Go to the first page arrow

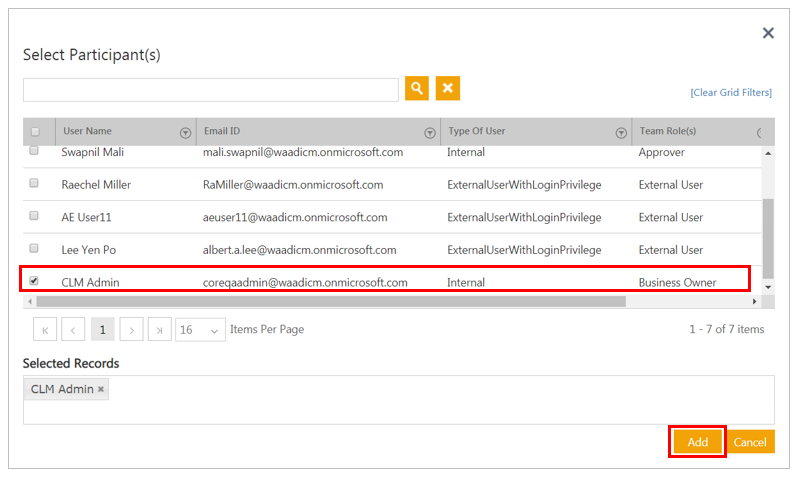[x=45, y=329]
